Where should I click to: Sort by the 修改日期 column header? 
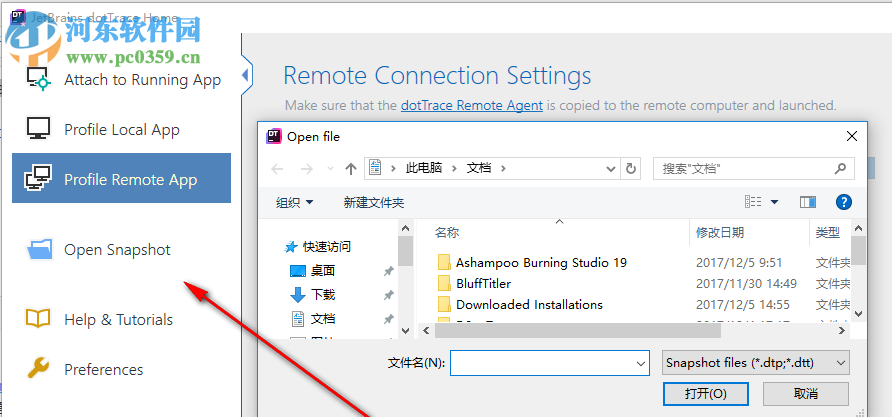click(719, 232)
